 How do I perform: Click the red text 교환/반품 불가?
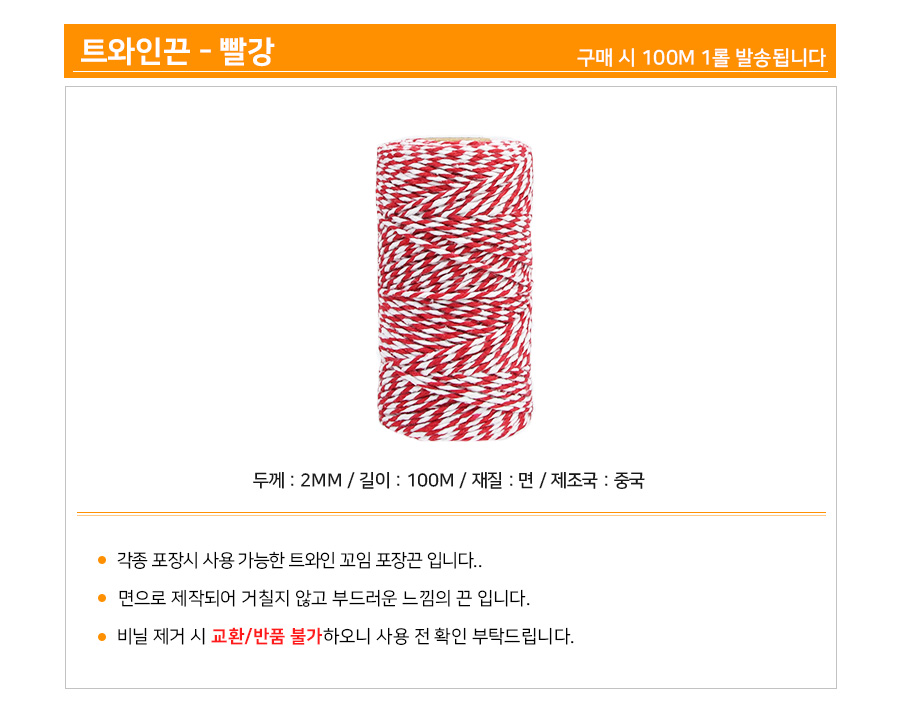(266, 636)
